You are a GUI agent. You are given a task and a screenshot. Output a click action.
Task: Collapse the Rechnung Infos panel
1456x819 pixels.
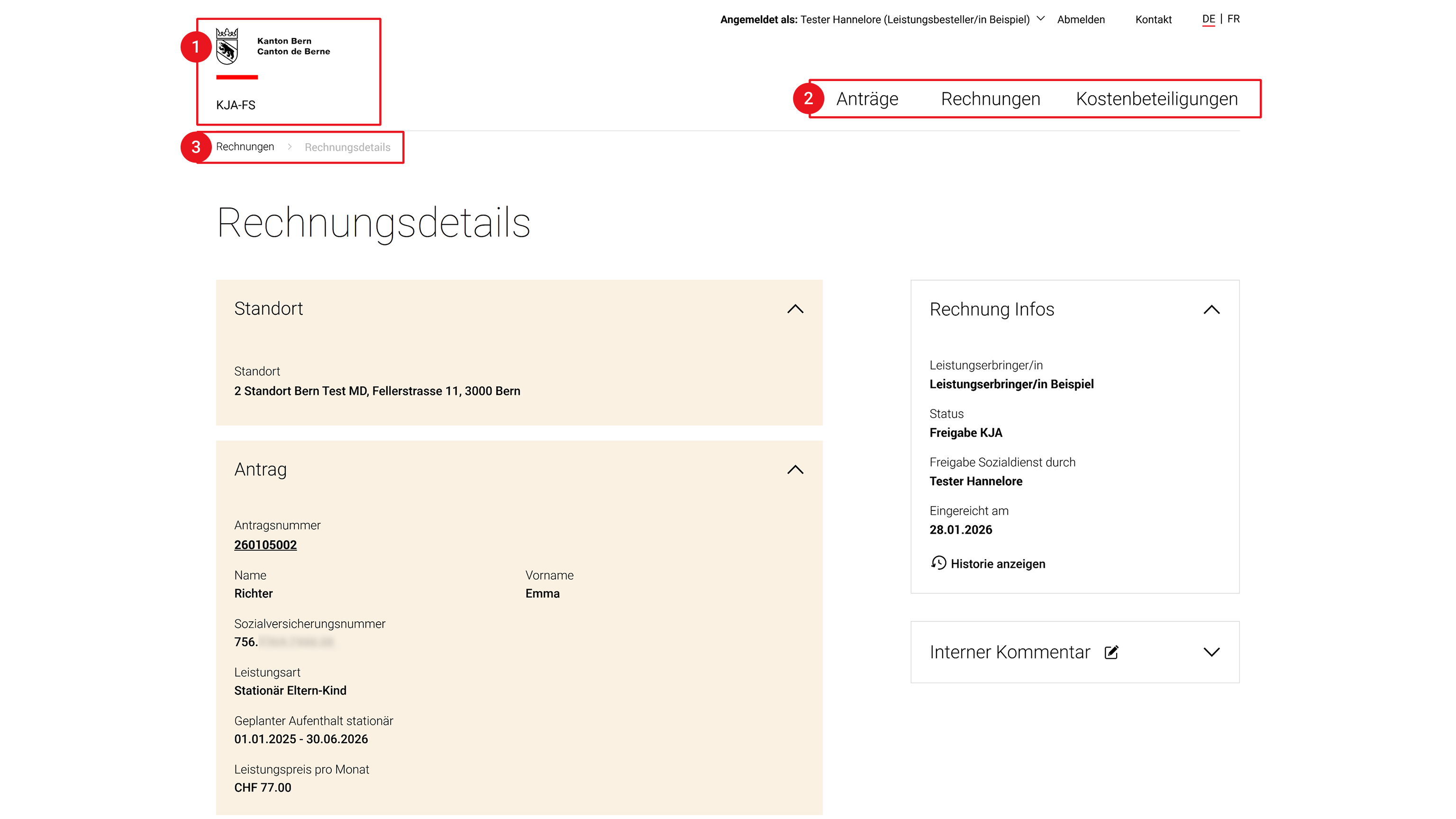pos(1211,310)
